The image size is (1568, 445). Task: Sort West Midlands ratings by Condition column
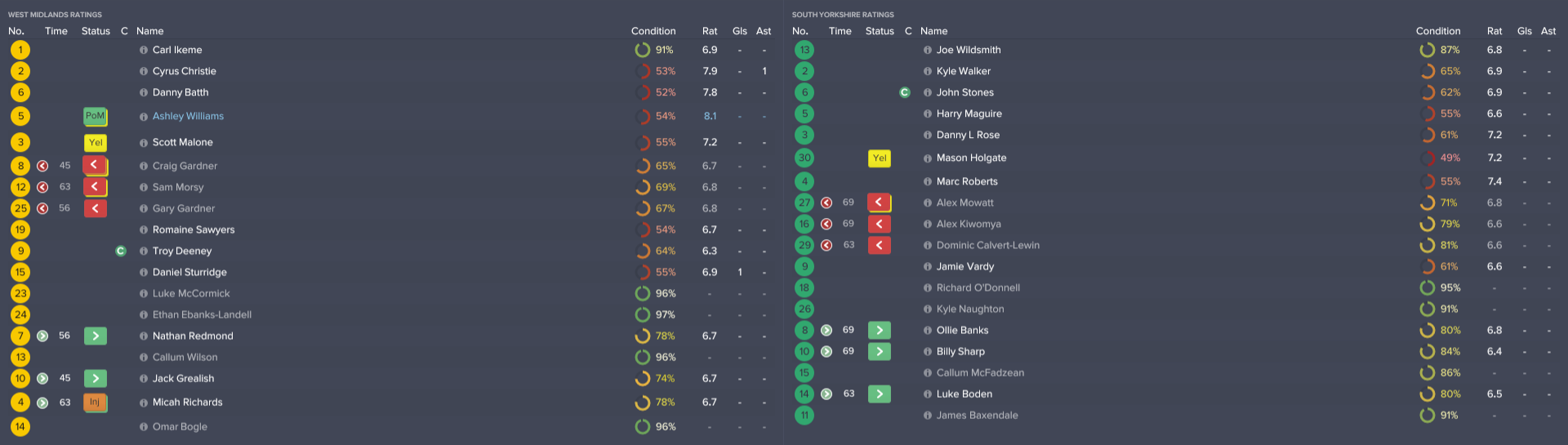[x=653, y=31]
